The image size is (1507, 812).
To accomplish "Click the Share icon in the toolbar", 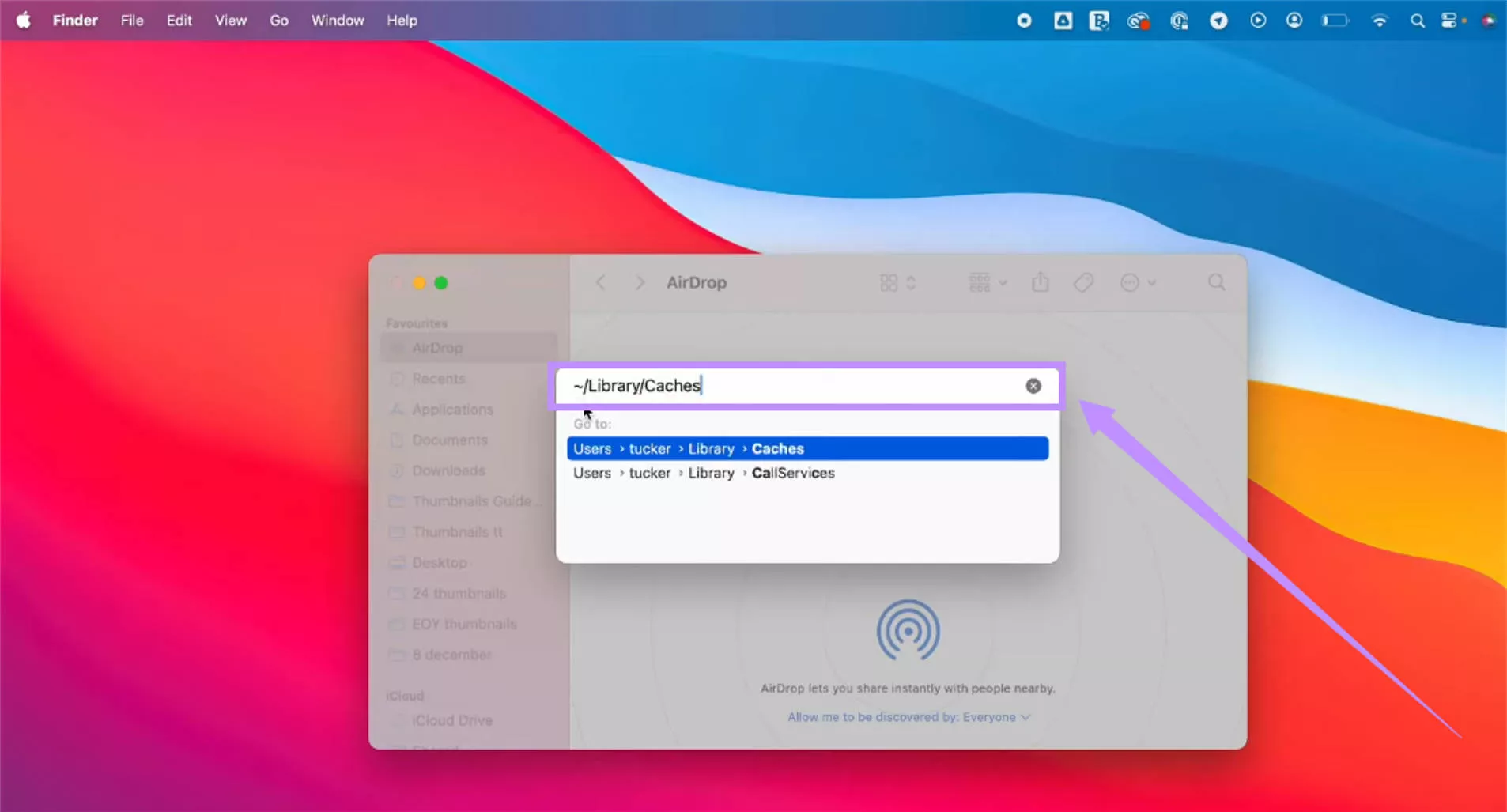I will (1041, 282).
